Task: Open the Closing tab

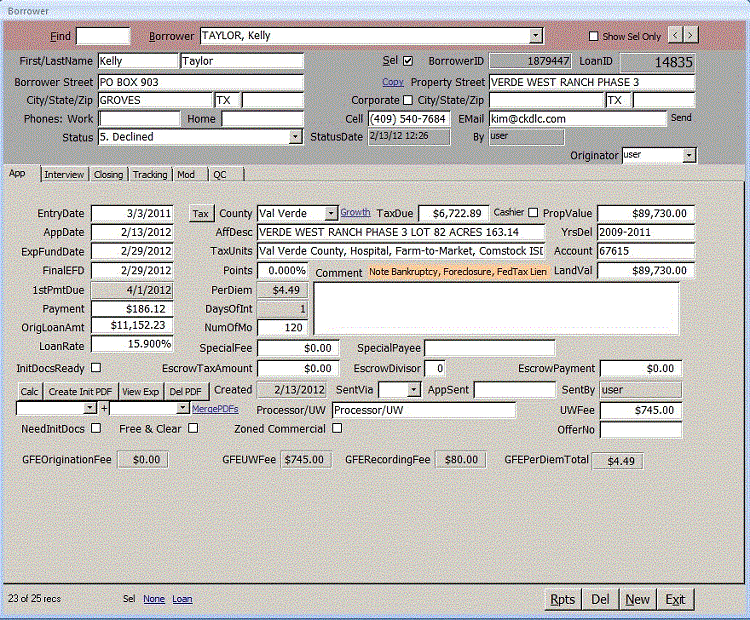Action: pyautogui.click(x=108, y=174)
